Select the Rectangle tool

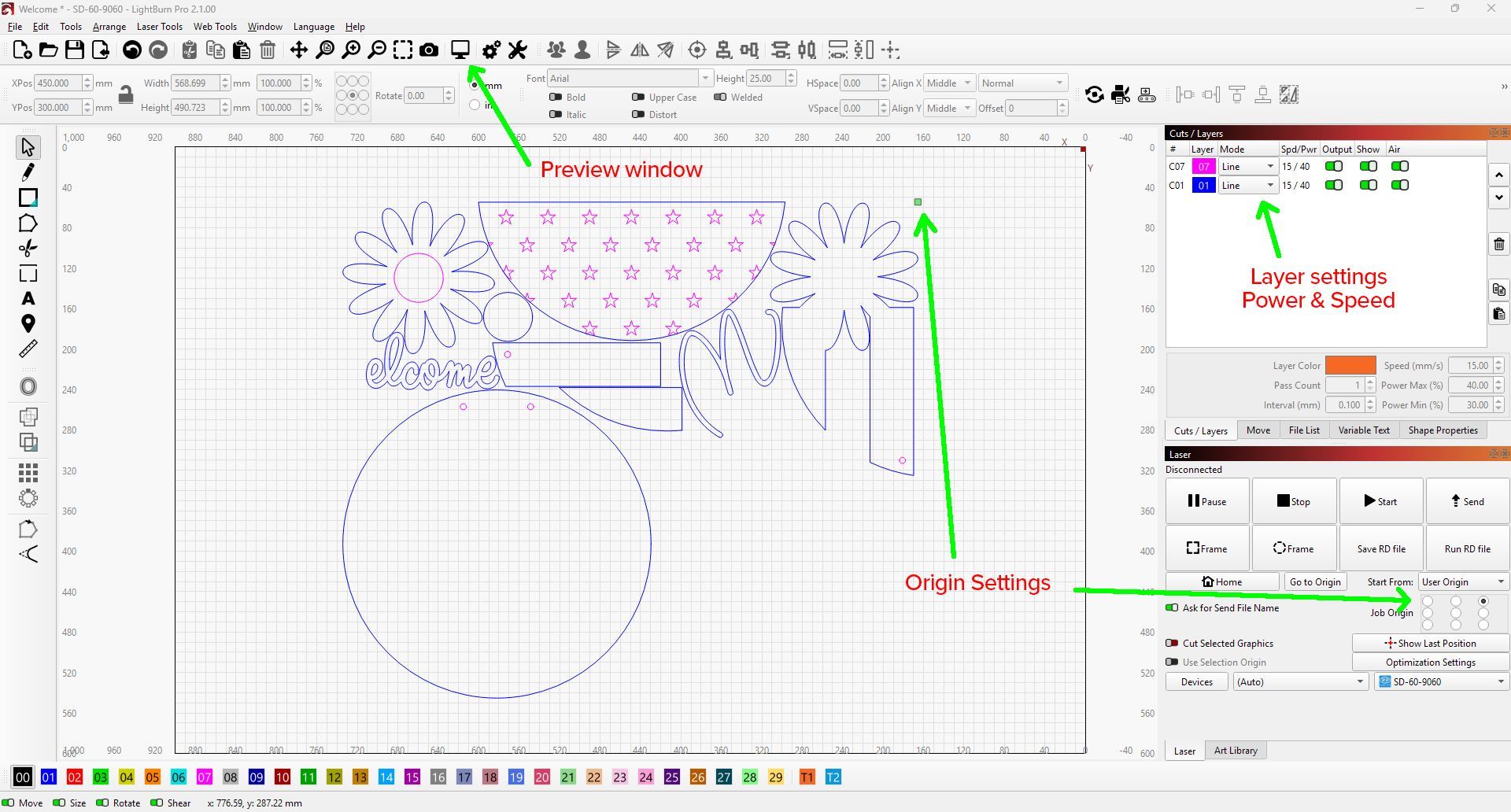(28, 197)
